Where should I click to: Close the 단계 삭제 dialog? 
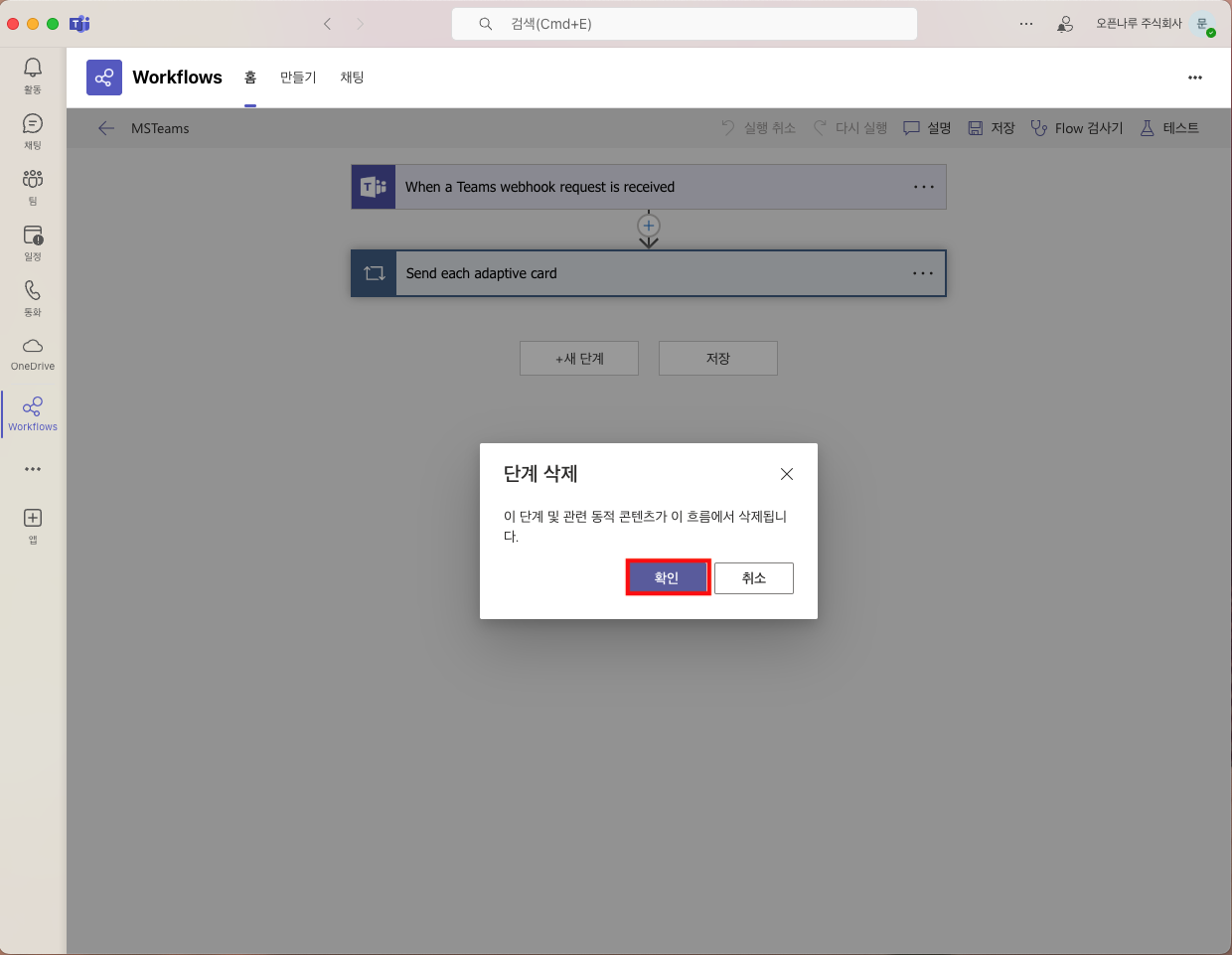coord(786,474)
